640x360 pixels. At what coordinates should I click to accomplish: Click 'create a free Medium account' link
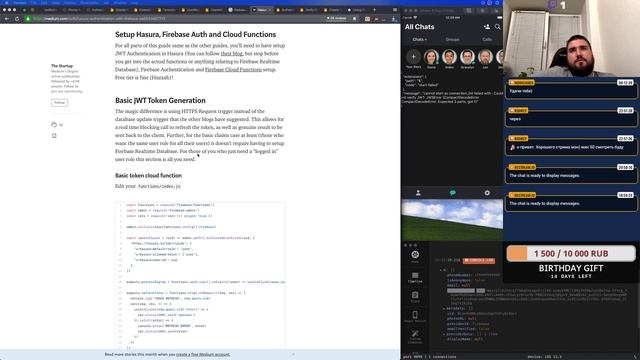coord(203,354)
